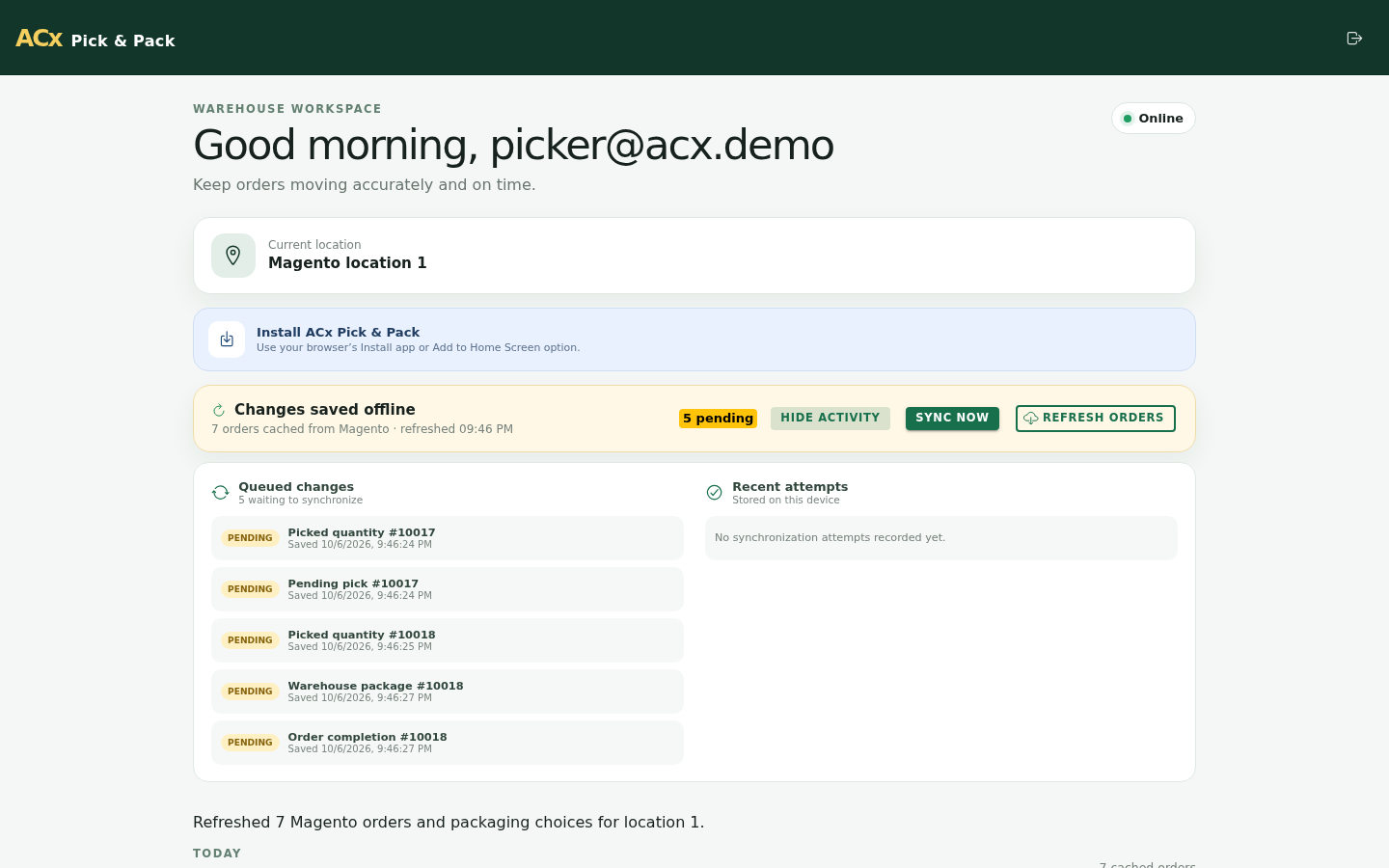Hide the activity panel
Viewport: 1389px width, 868px height.
click(831, 419)
